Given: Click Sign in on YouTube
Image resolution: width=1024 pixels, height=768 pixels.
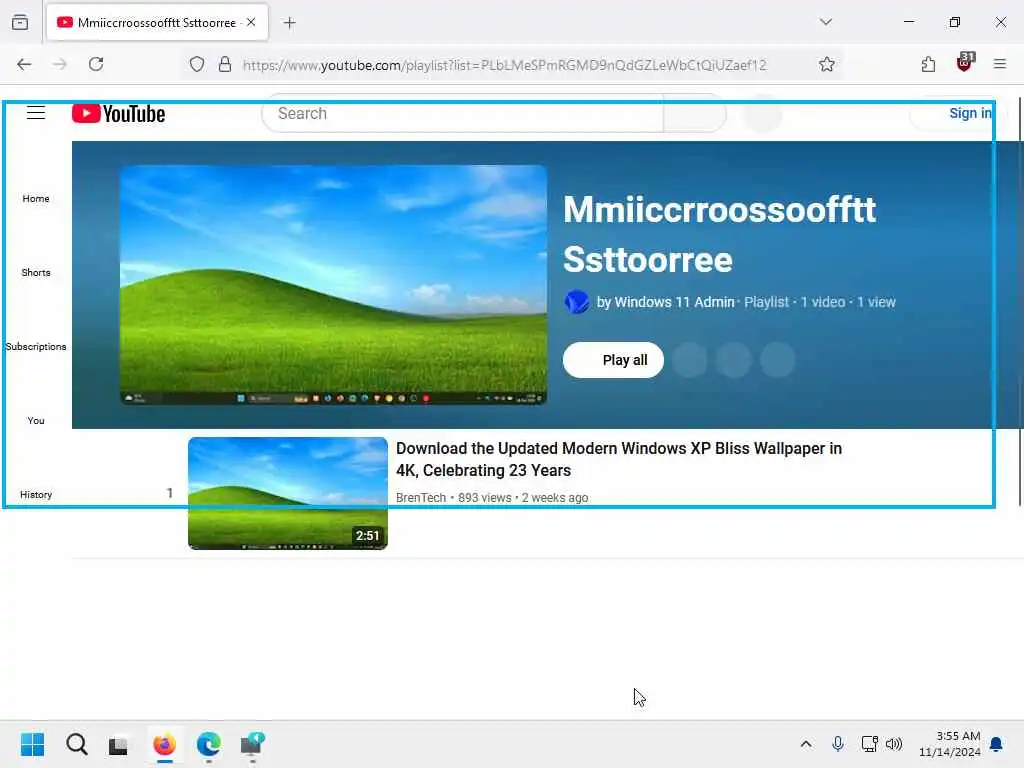Looking at the screenshot, I should click(970, 114).
